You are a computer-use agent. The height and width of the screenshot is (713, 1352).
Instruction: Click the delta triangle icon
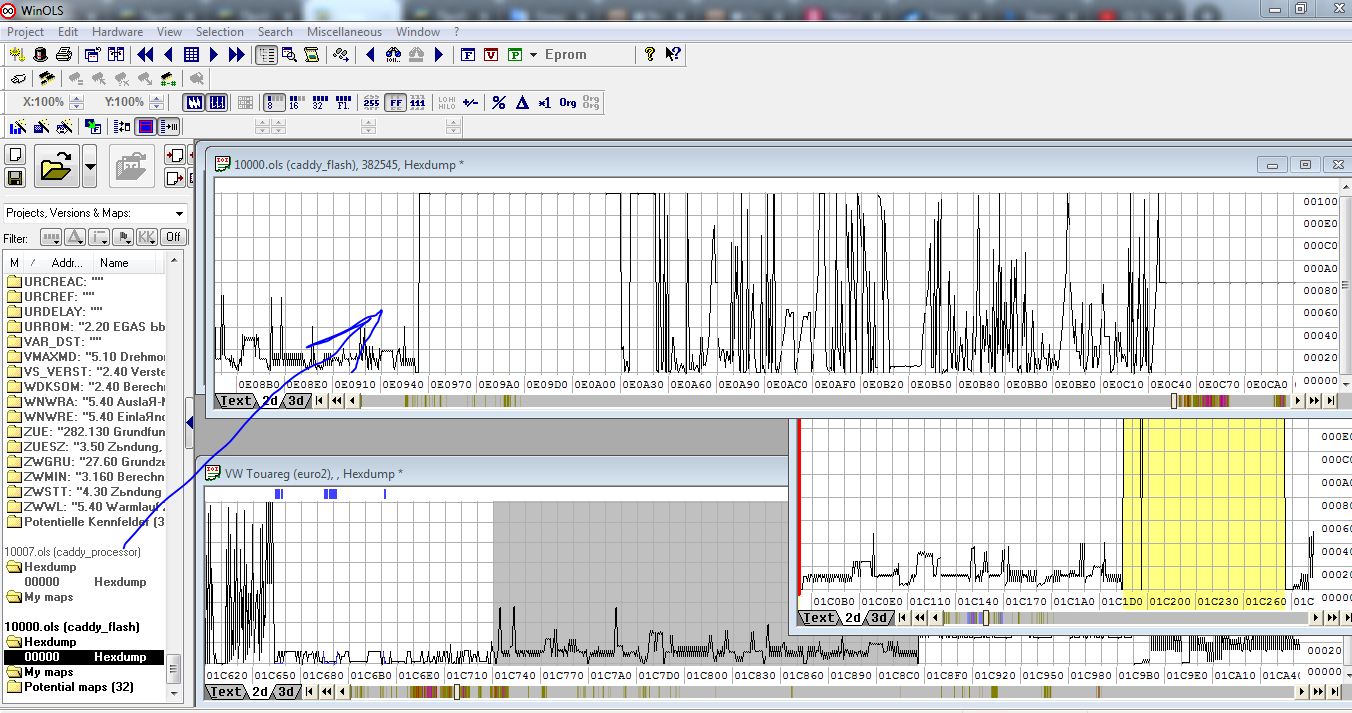pyautogui.click(x=521, y=102)
